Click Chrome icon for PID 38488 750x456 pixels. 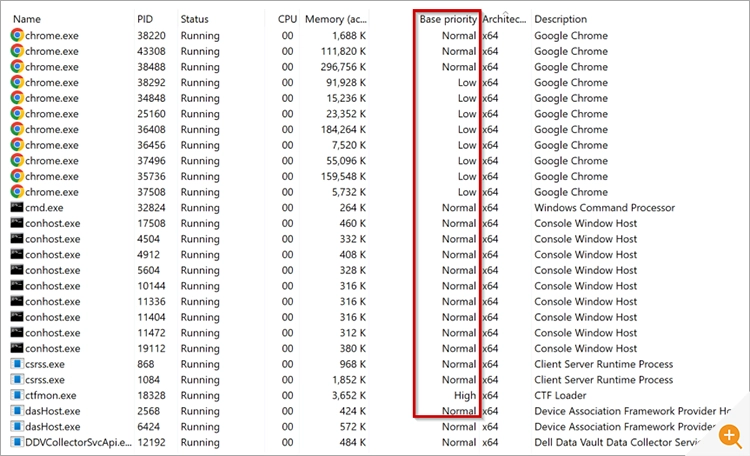pyautogui.click(x=17, y=67)
